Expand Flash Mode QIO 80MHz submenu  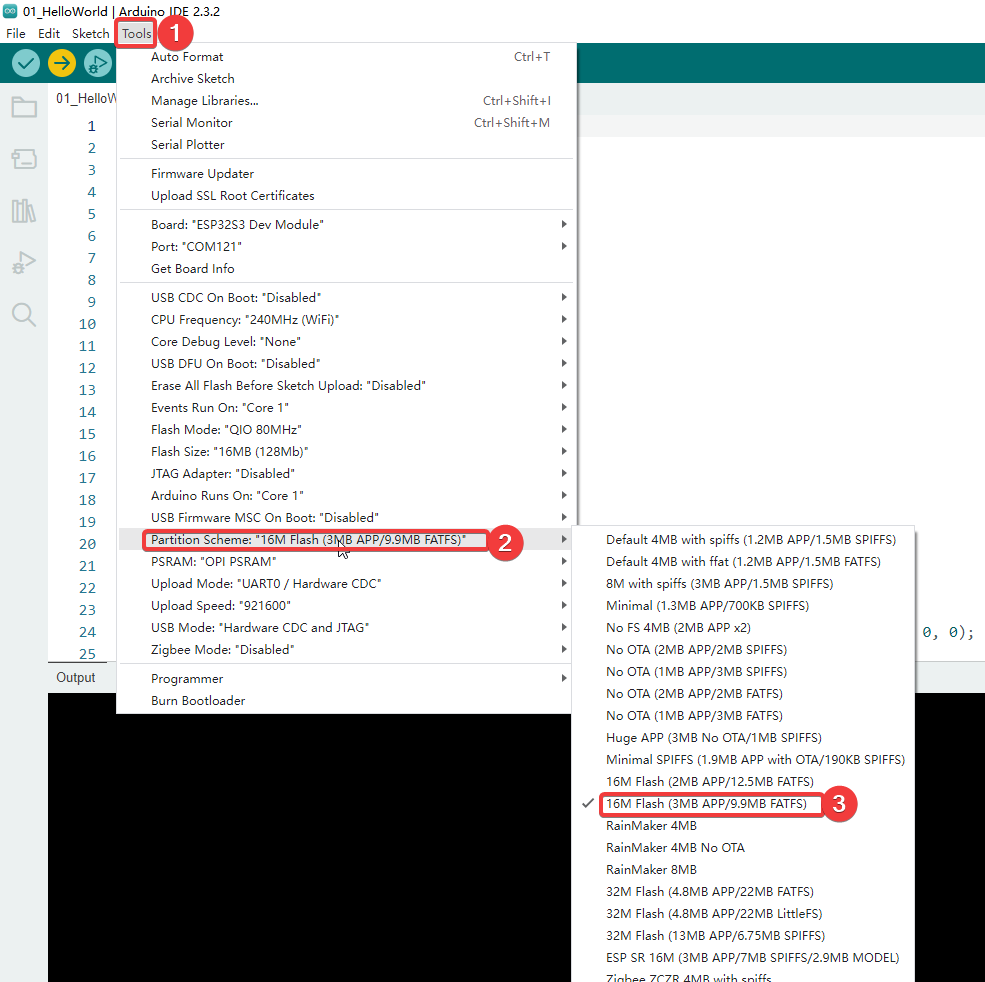pyautogui.click(x=346, y=429)
